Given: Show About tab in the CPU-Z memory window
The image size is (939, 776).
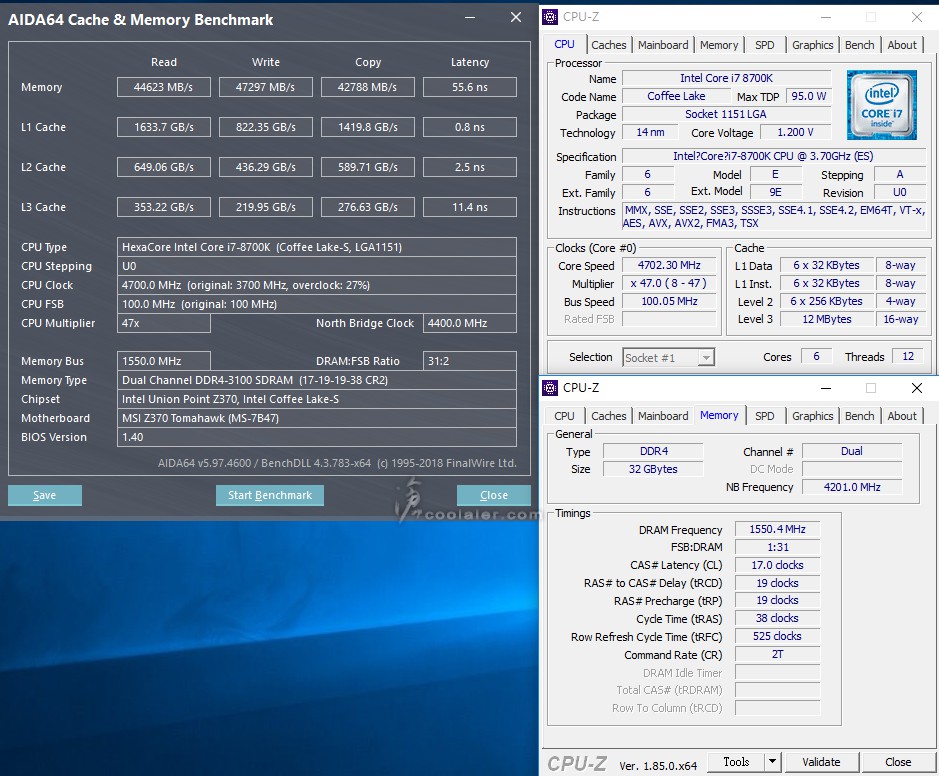Looking at the screenshot, I should point(902,416).
